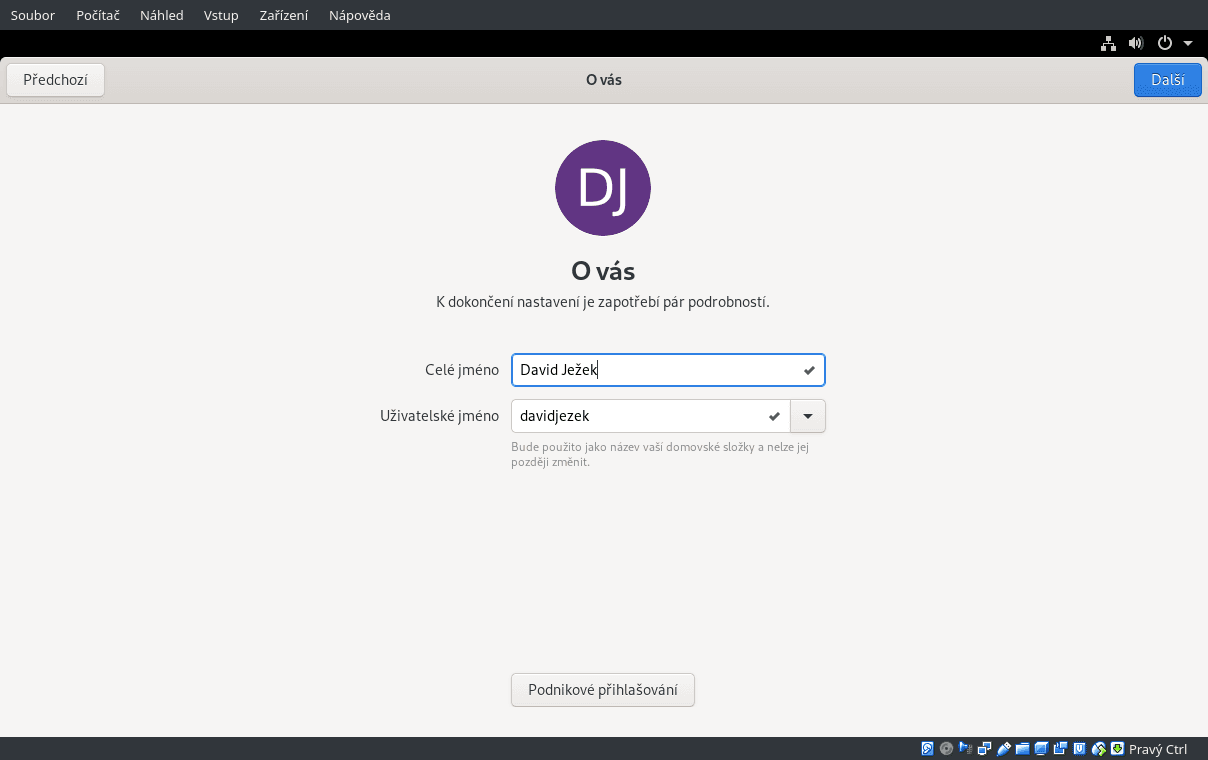Click the volume icon in the top panel
1208x760 pixels.
pyautogui.click(x=1136, y=43)
